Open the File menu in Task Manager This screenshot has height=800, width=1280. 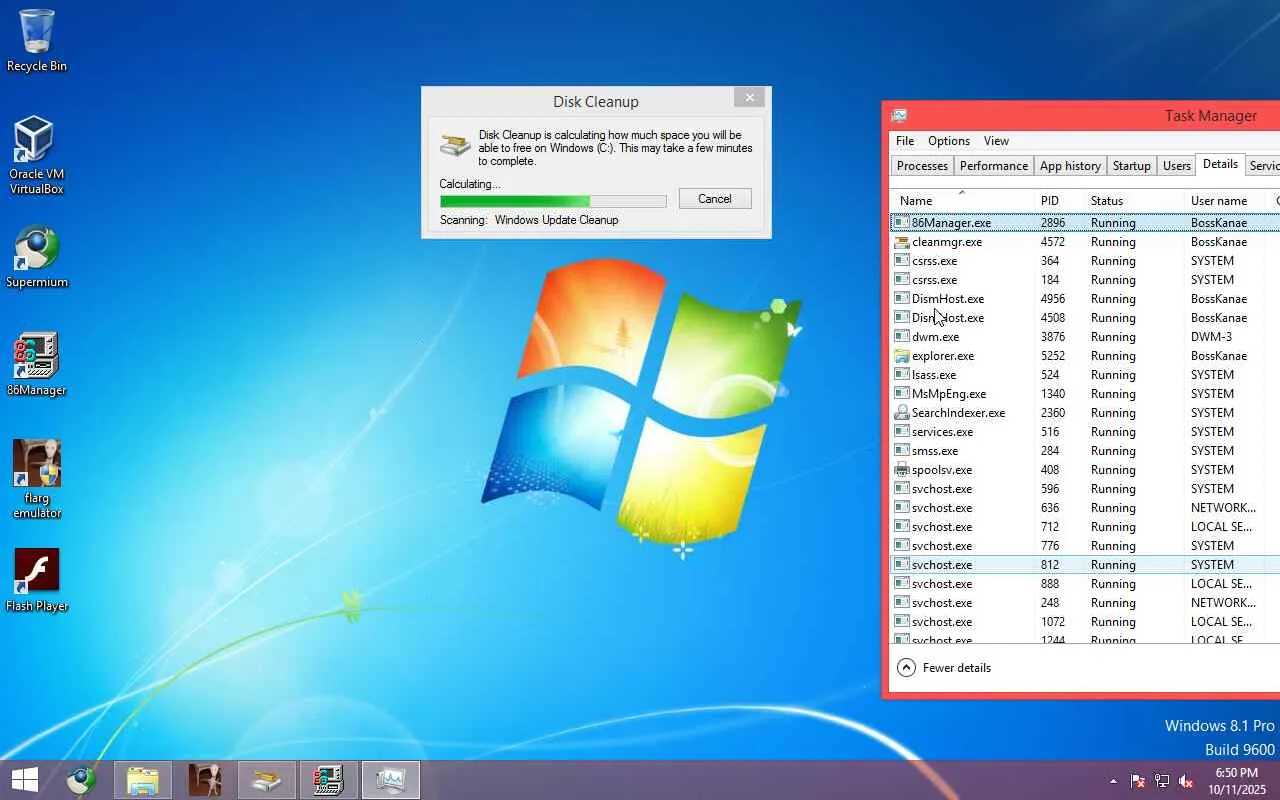(x=905, y=141)
